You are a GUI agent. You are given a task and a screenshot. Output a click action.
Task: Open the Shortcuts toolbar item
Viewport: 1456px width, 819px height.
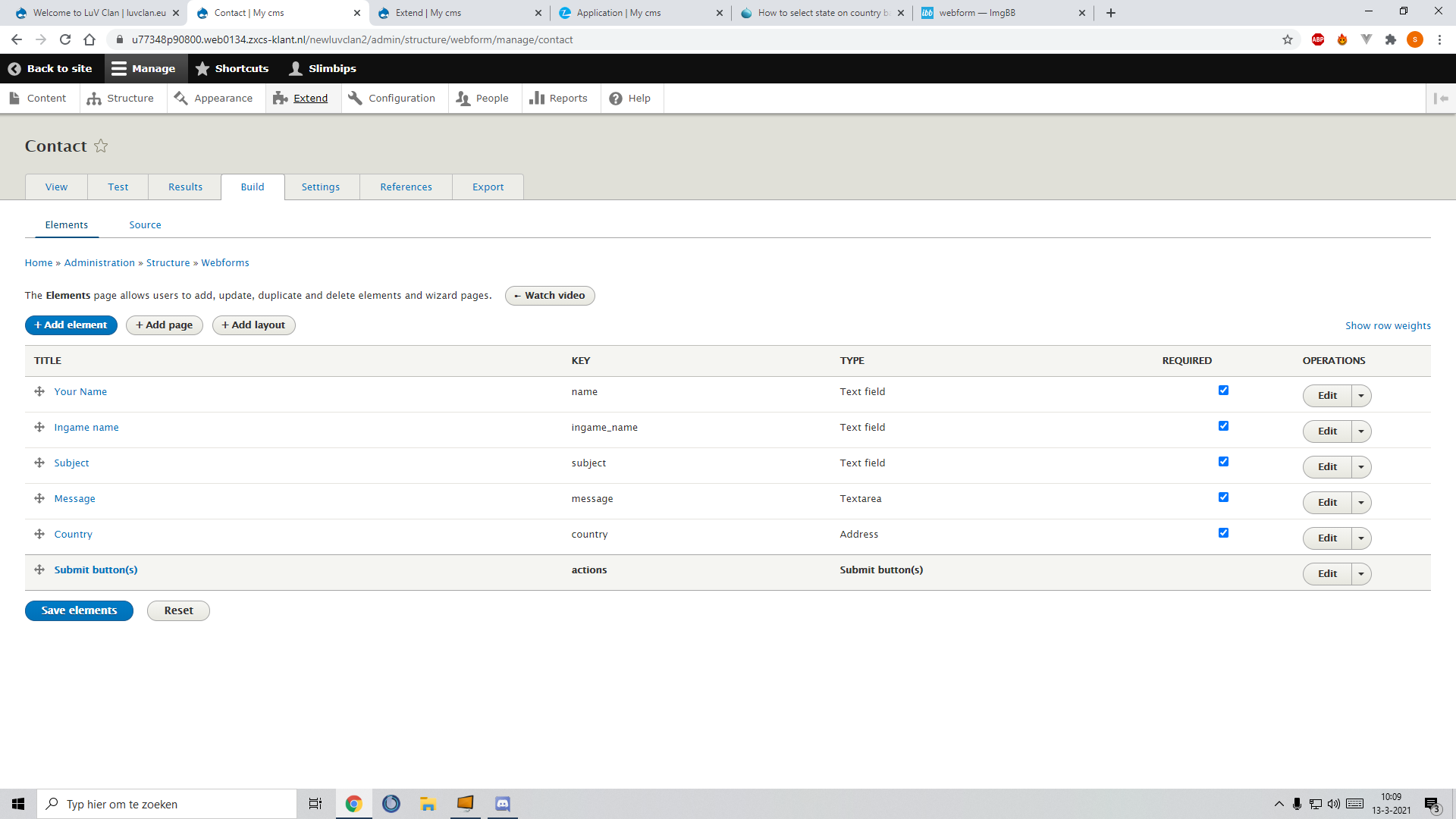tap(232, 68)
